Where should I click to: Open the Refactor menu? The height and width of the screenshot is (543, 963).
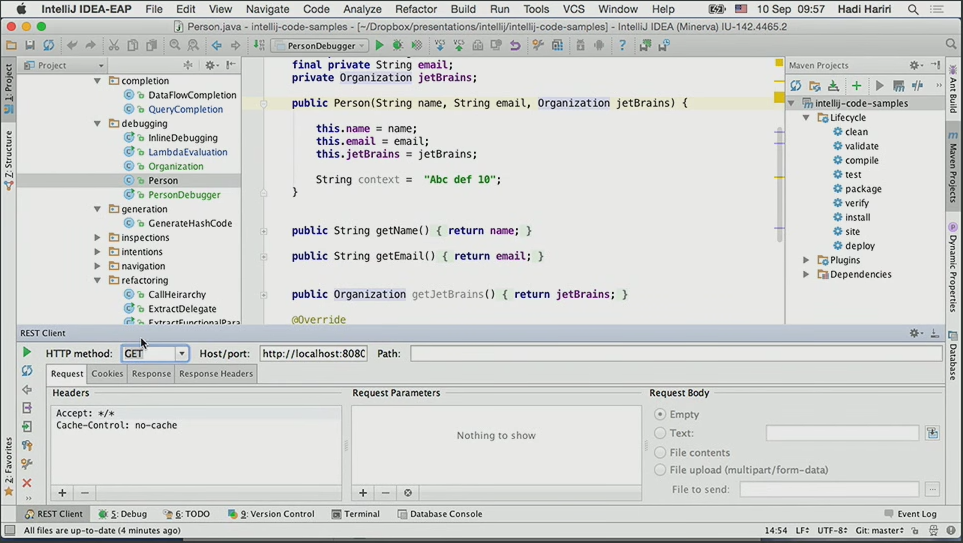coord(416,9)
